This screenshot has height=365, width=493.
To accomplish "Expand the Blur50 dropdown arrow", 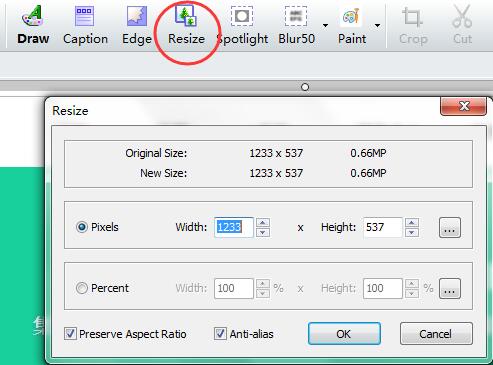I will 325,25.
